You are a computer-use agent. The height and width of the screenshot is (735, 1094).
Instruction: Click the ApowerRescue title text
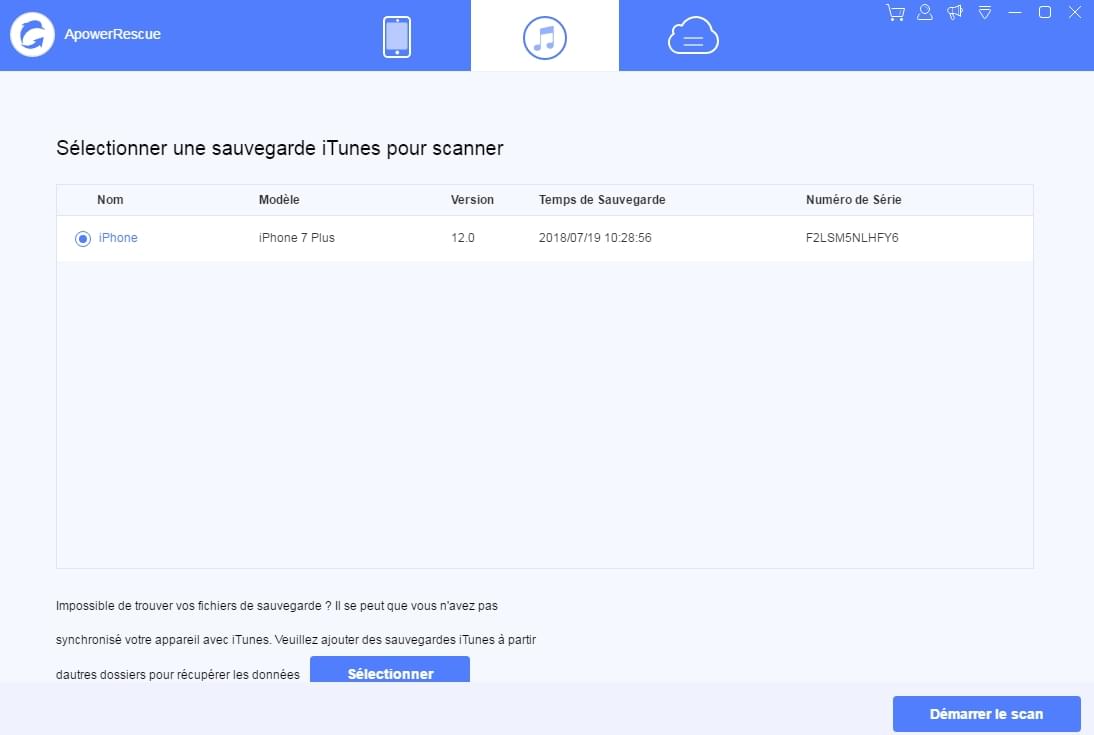pos(111,33)
